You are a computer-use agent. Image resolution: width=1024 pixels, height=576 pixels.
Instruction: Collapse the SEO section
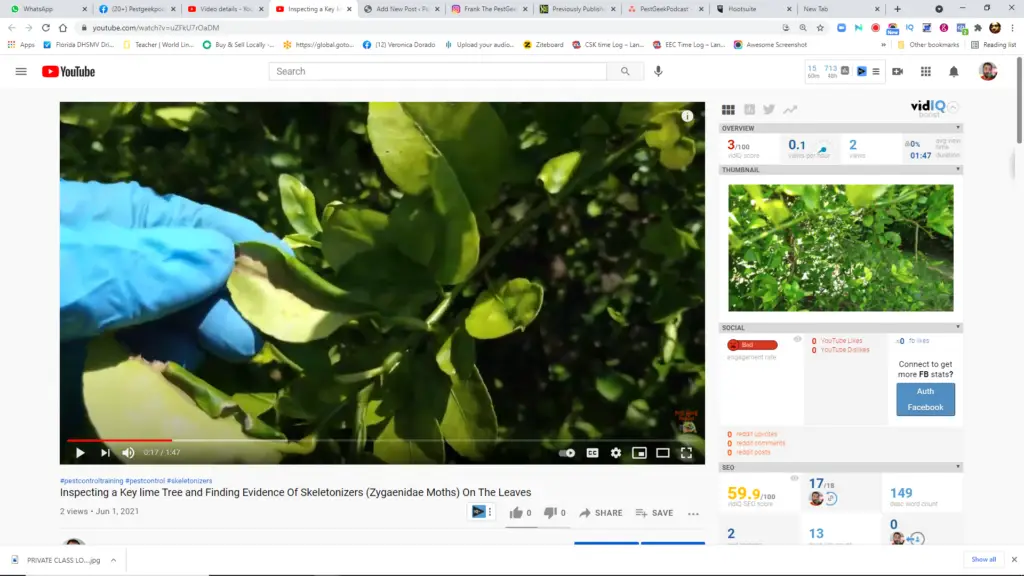coord(958,467)
